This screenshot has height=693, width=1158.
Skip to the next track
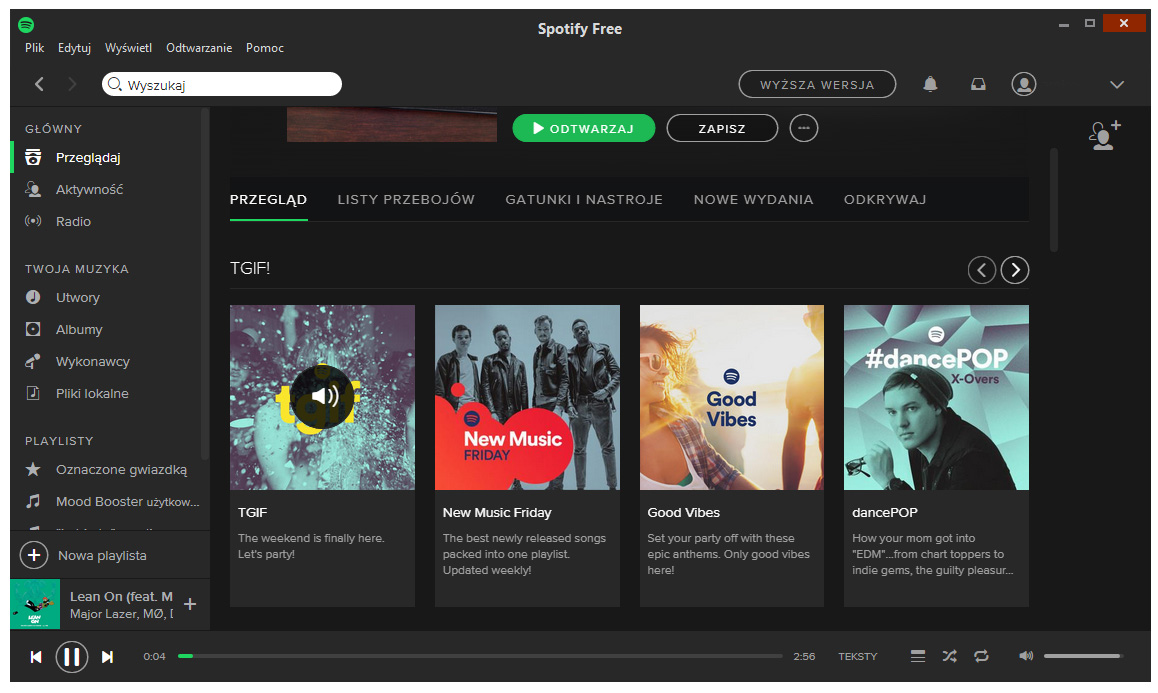107,657
